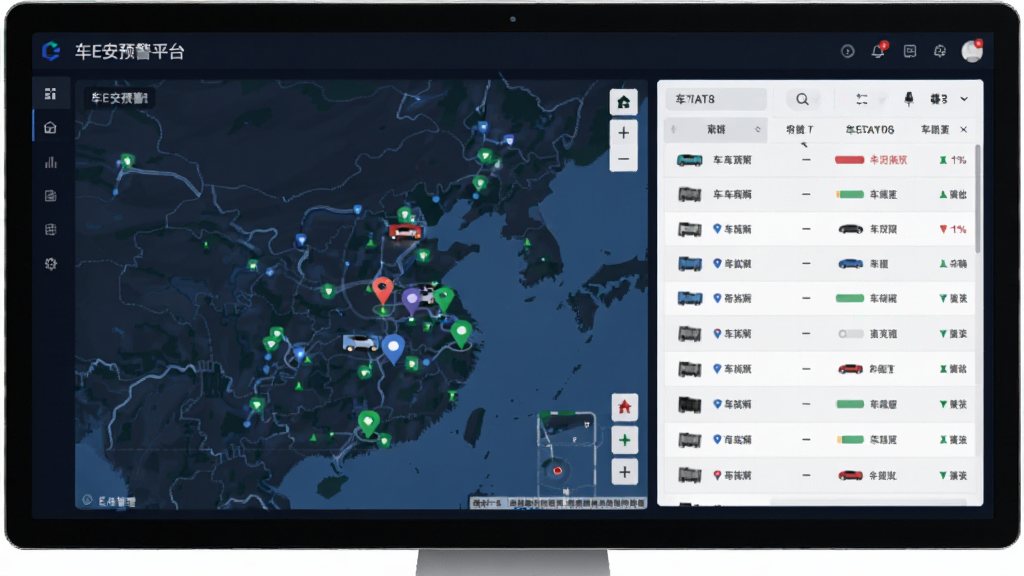The height and width of the screenshot is (576, 1024).
Task: Click the red house button on the map
Action: (624, 407)
